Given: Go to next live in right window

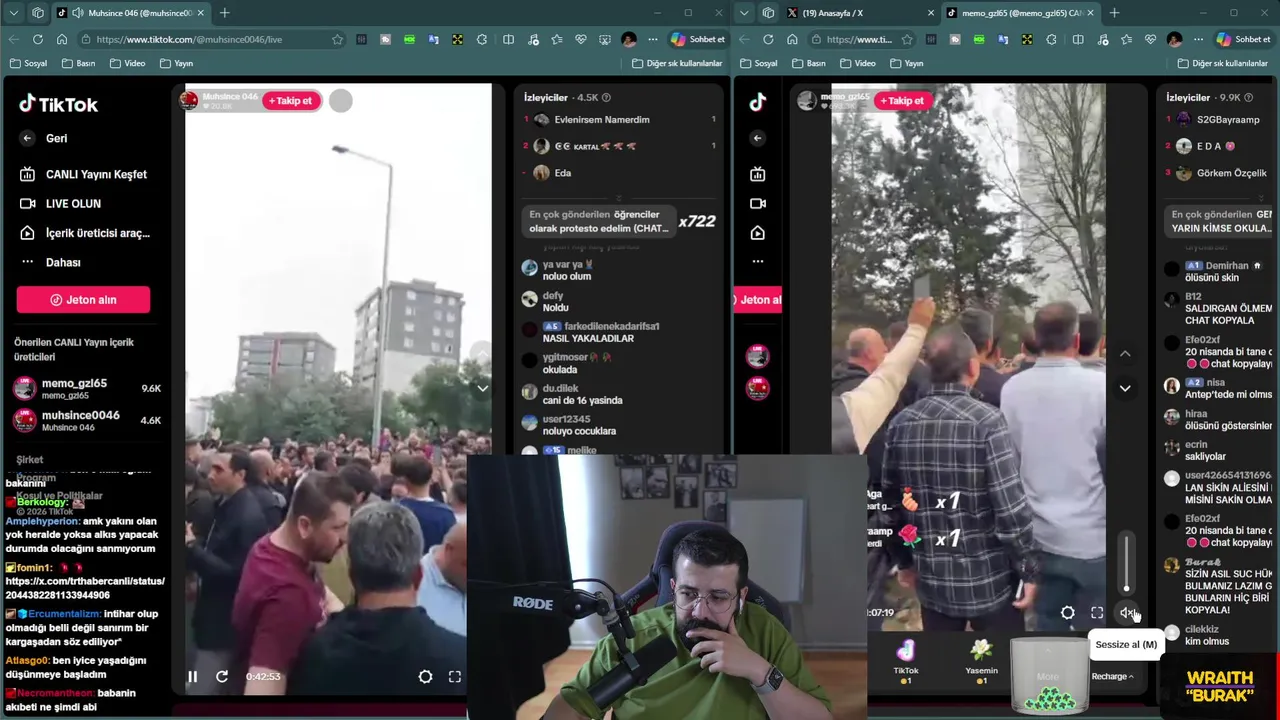Looking at the screenshot, I should [1125, 388].
